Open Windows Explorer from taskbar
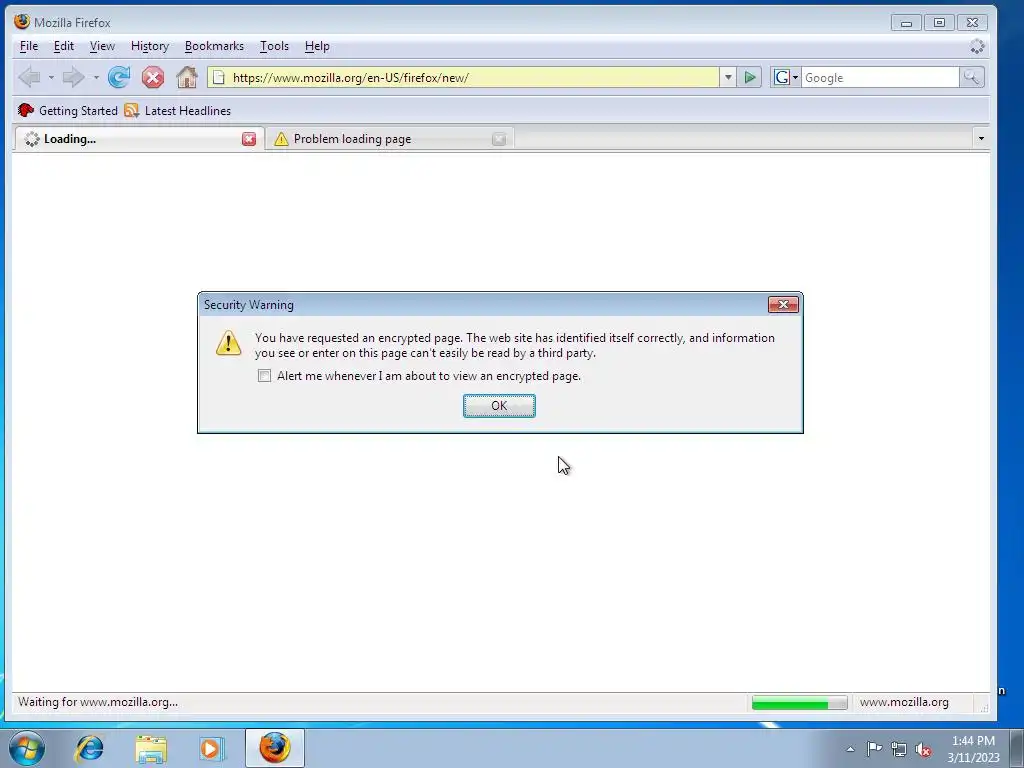Viewport: 1024px width, 768px height. click(x=151, y=748)
